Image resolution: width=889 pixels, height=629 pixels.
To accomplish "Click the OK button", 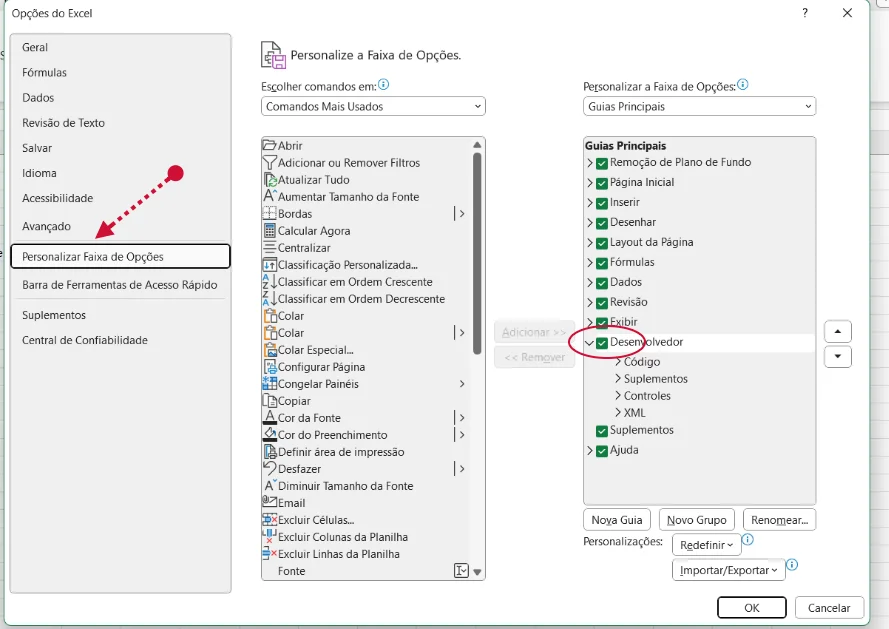I will tap(752, 607).
